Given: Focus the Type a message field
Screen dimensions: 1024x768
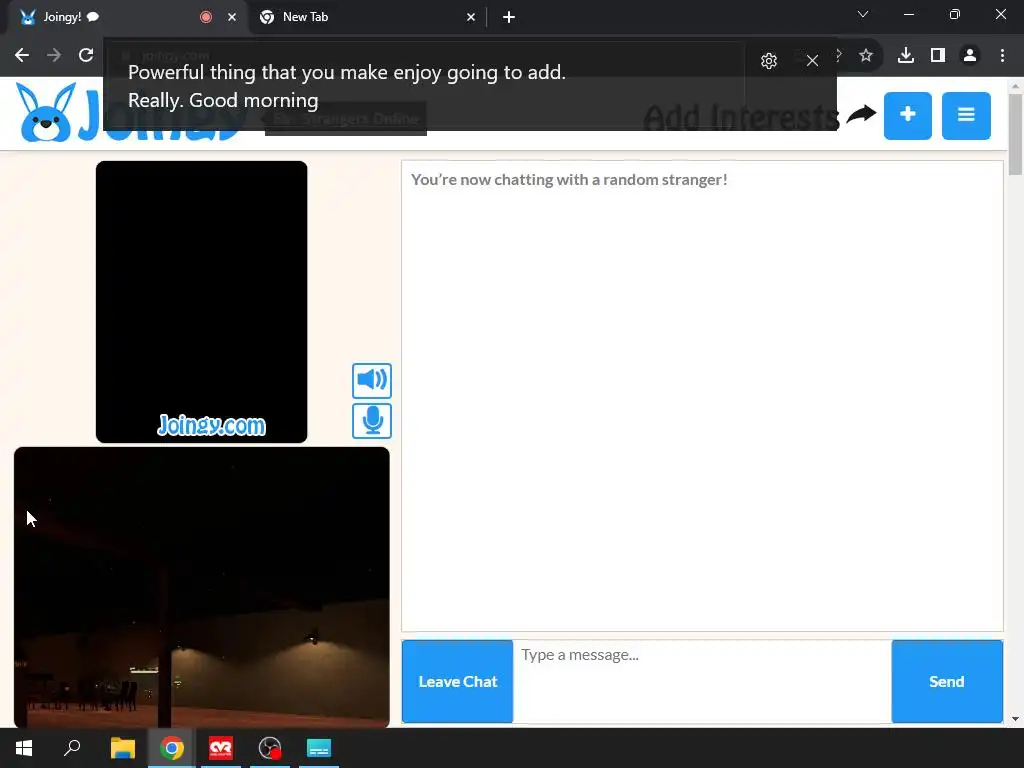Looking at the screenshot, I should (x=702, y=681).
